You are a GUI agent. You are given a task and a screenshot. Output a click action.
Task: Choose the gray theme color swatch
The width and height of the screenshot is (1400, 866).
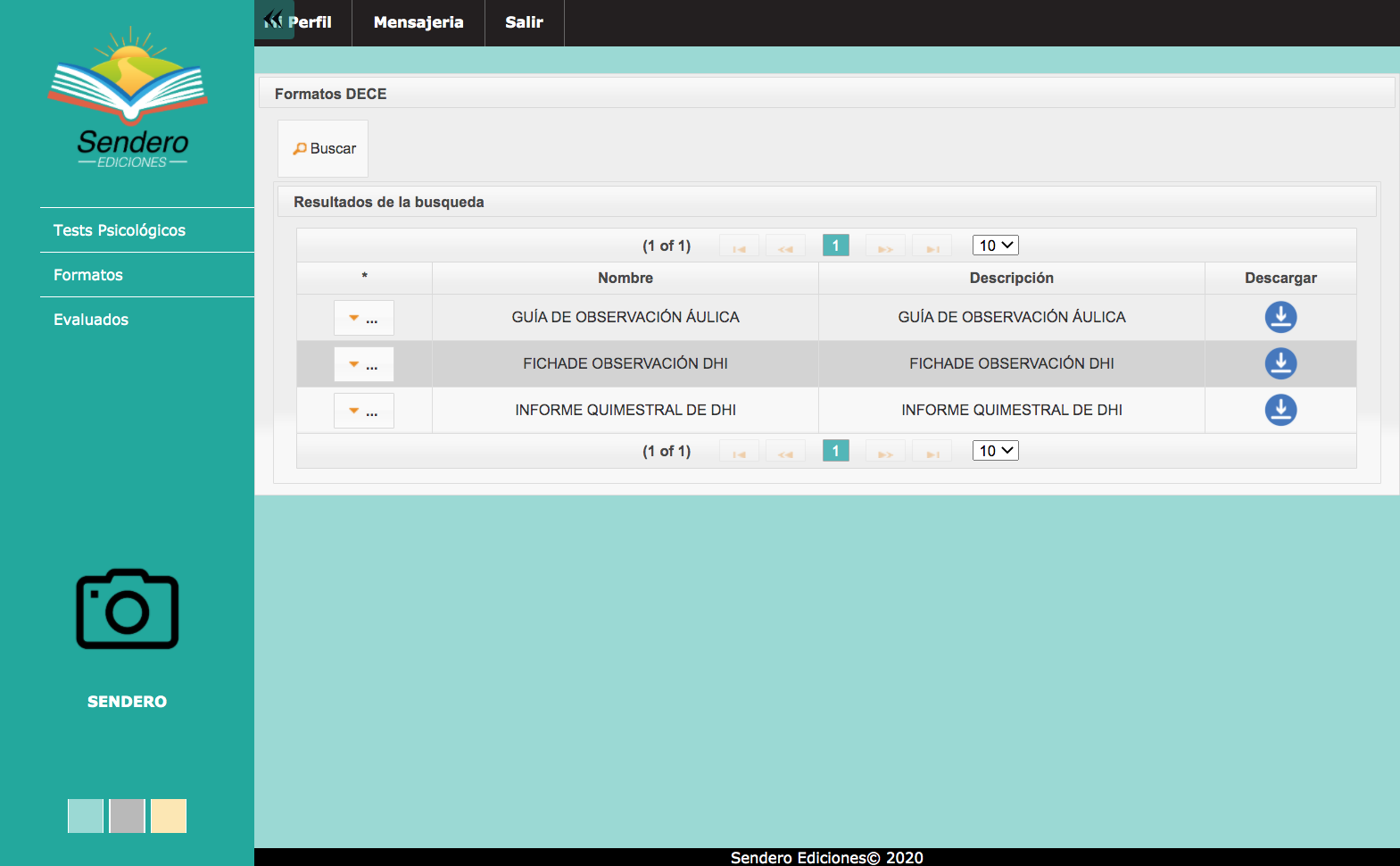coord(127,816)
